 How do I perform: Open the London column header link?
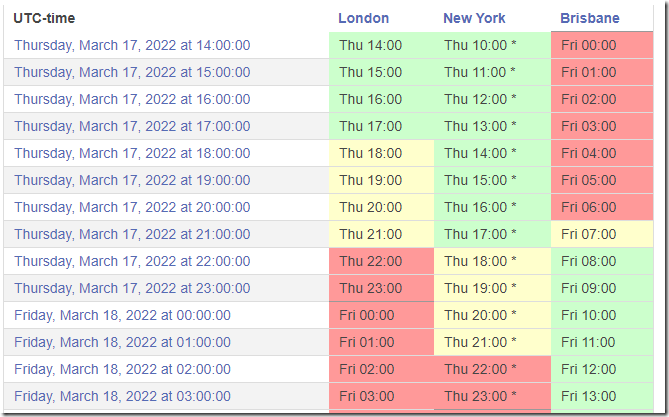(x=364, y=18)
